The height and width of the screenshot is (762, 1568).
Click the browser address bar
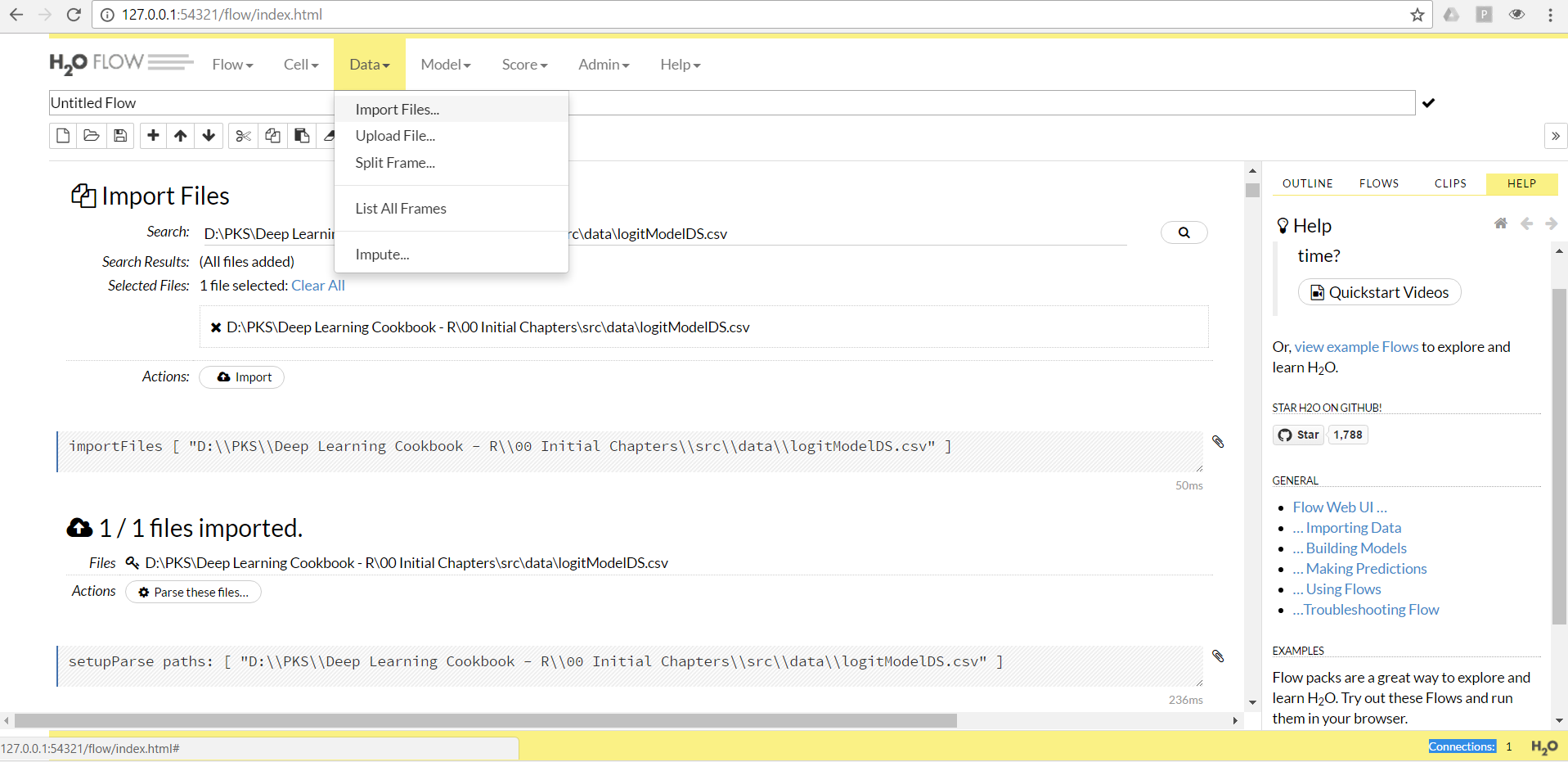point(761,15)
